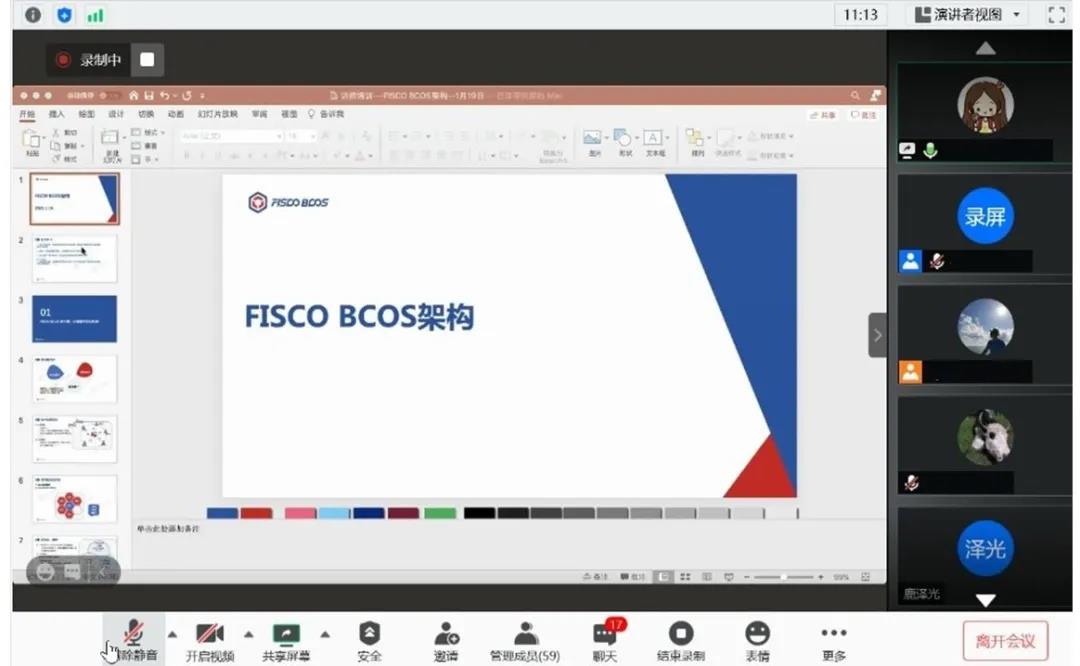Click the meeting time 11:13
The height and width of the screenshot is (666, 1080).
click(860, 14)
